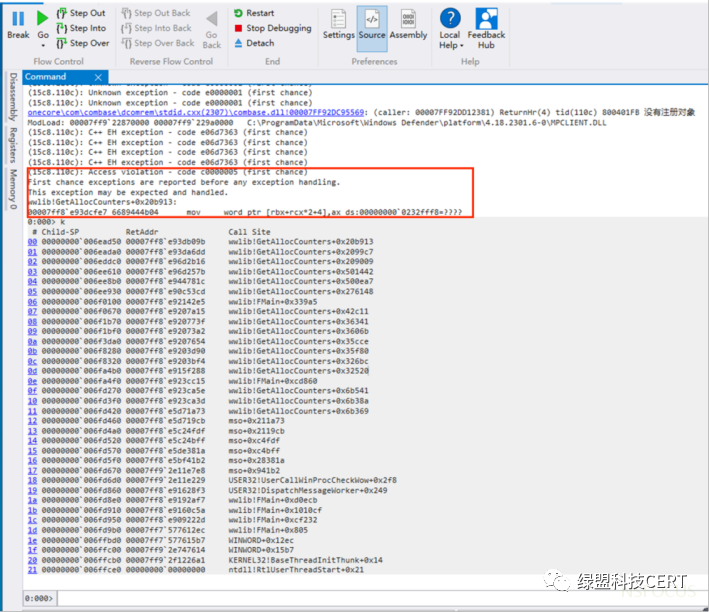Screen dimensions: 709x612
Task: Click stack frame 1f link
Action: (x=32, y=550)
